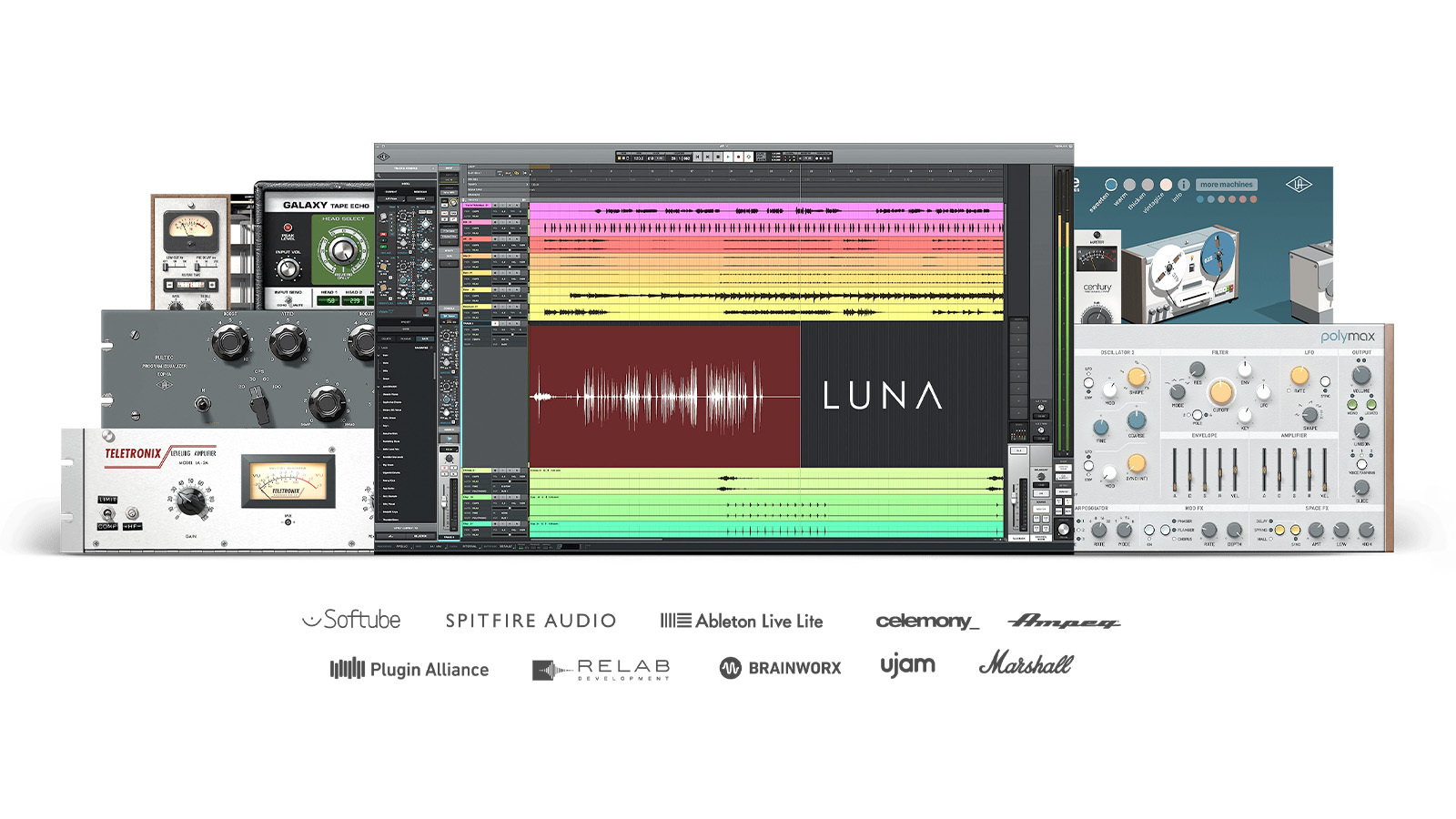Click the Teletronix LA-2A GAIN knob
Viewport: 1456px width, 819px height.
tap(190, 500)
